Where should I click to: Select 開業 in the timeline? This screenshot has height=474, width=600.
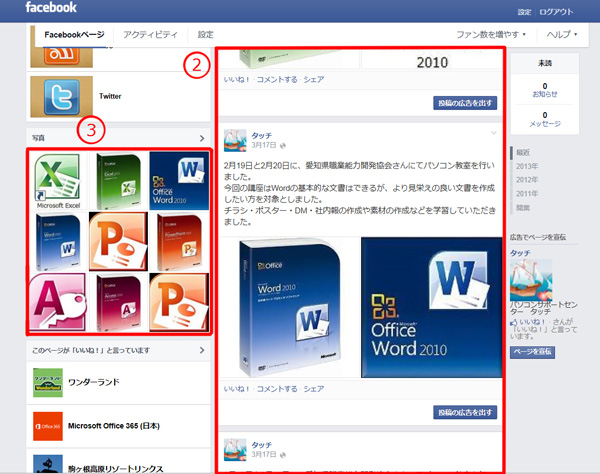(523, 208)
